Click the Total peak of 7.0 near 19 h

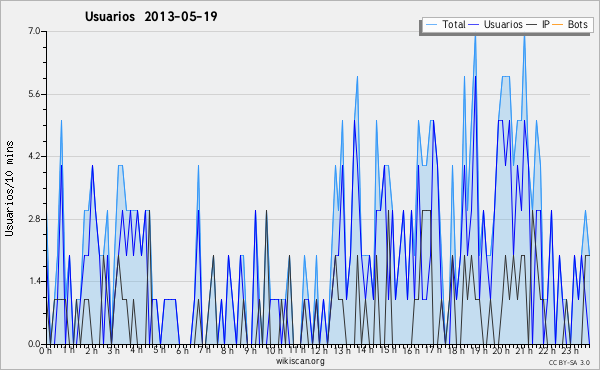coord(475,36)
